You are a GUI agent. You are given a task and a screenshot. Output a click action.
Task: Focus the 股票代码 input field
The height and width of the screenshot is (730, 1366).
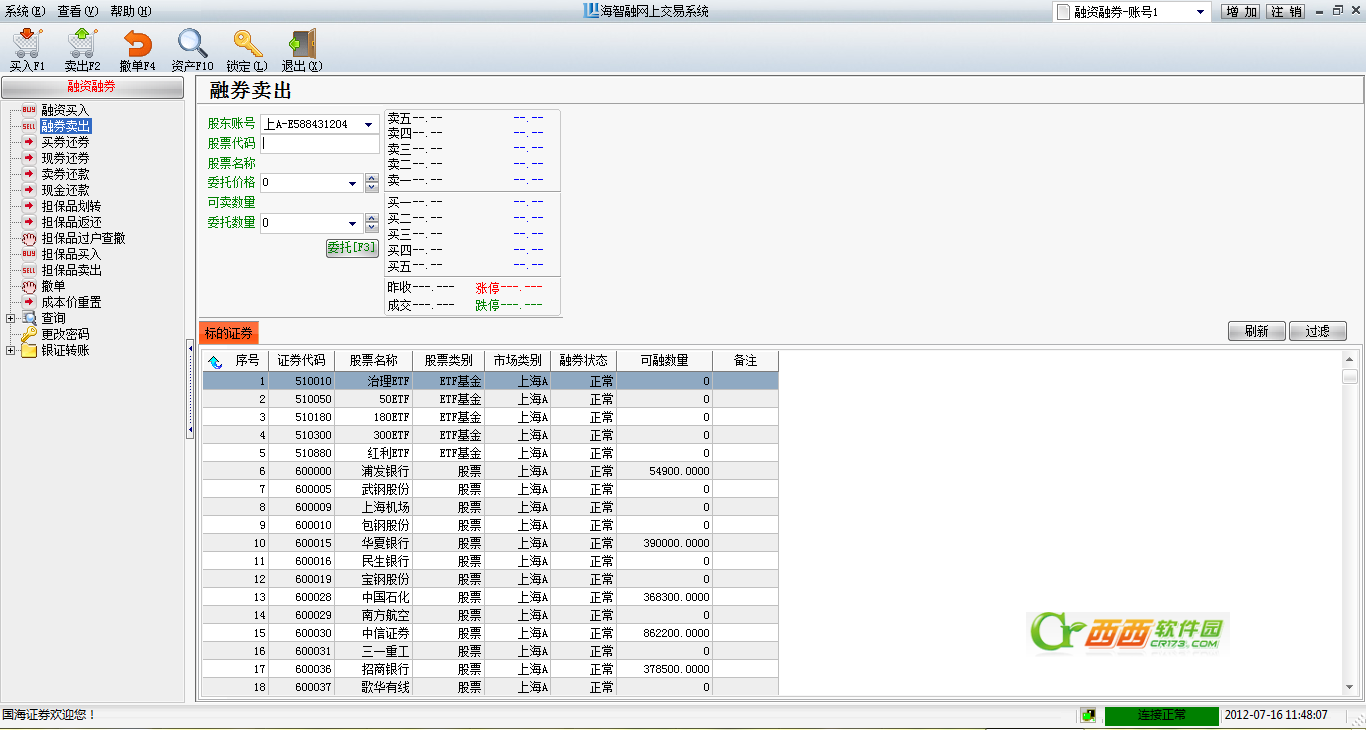pos(320,144)
